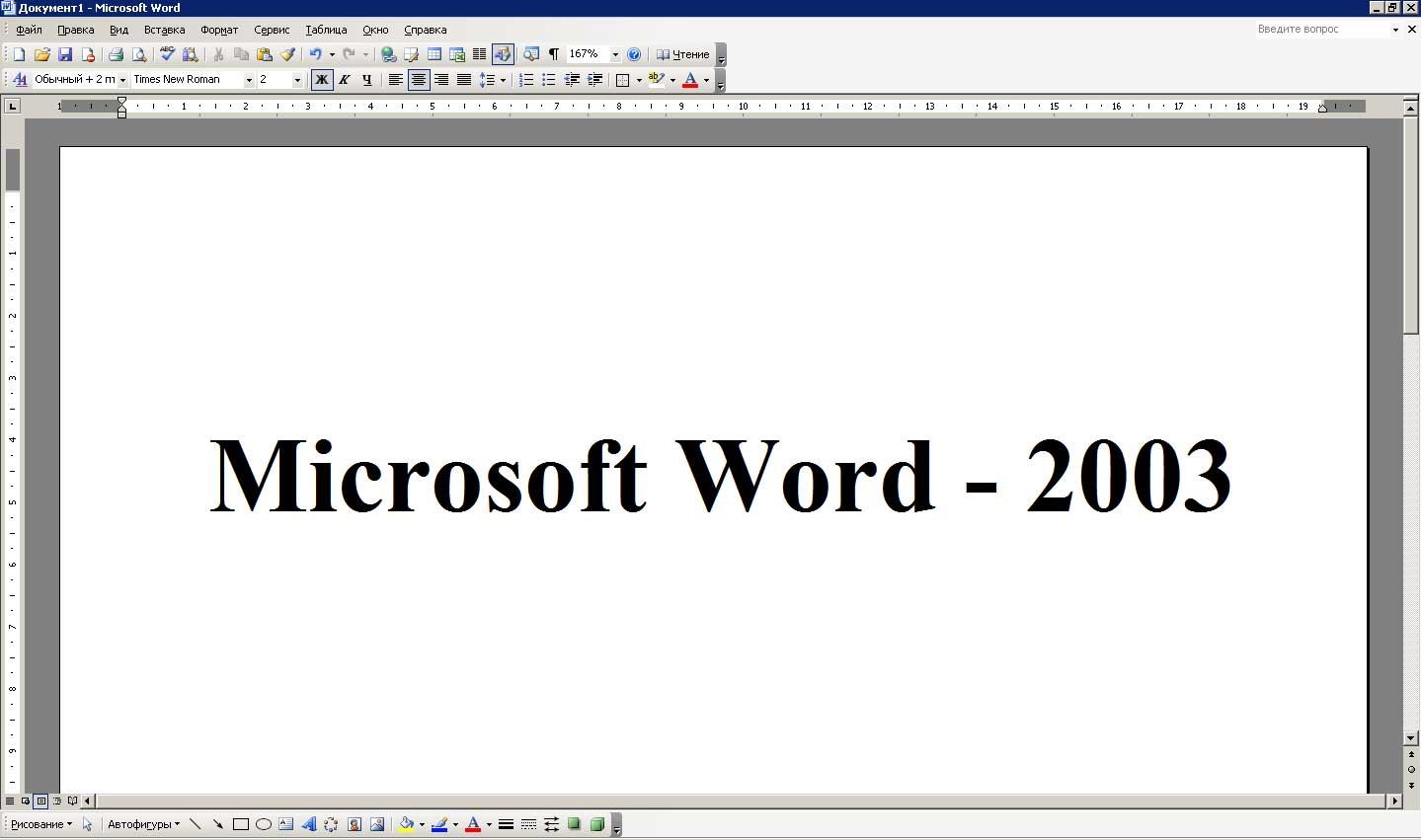Toggle paragraph marks display (¶)
Viewport: 1421px width, 840px height.
point(553,55)
